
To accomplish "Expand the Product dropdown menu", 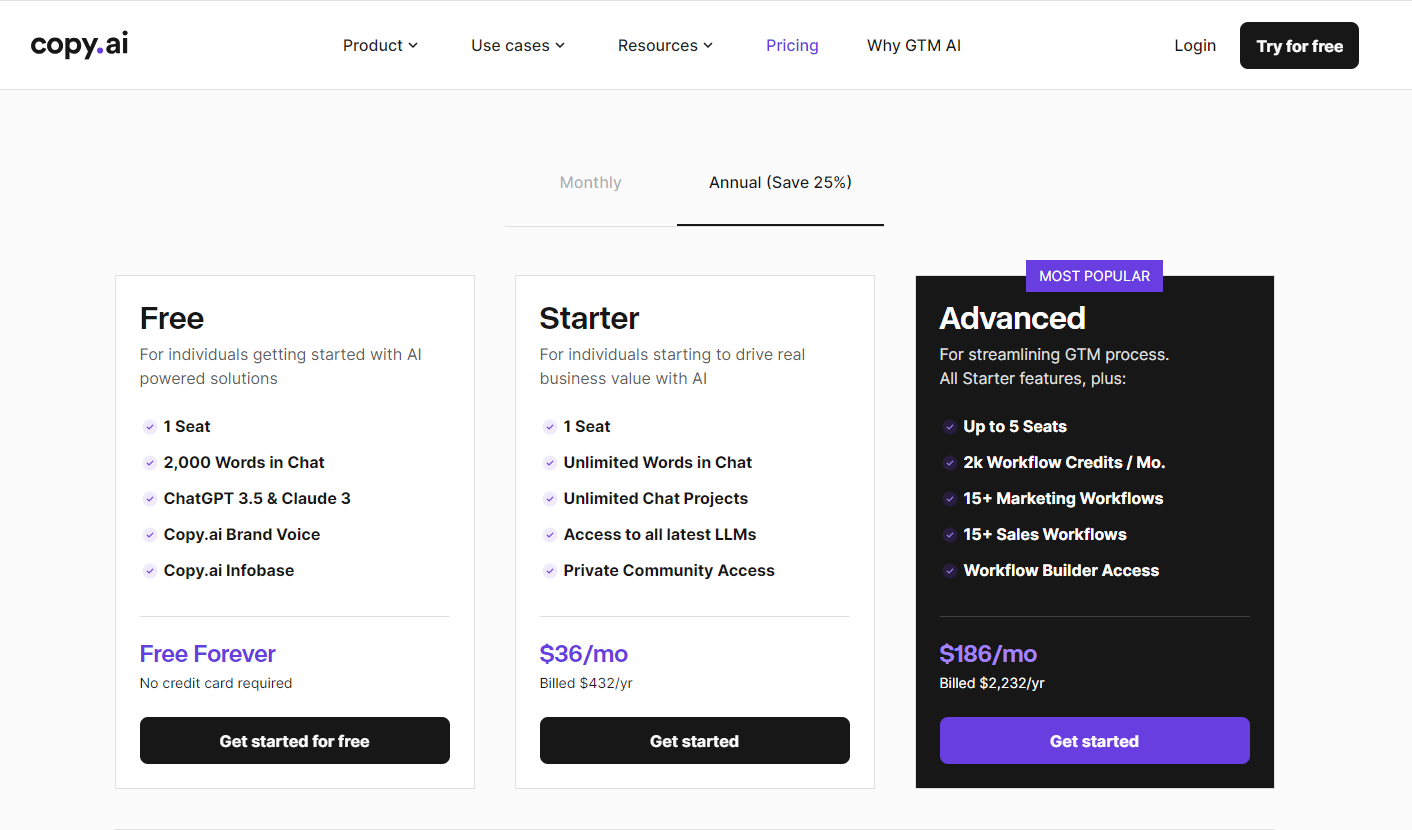I will tap(380, 45).
